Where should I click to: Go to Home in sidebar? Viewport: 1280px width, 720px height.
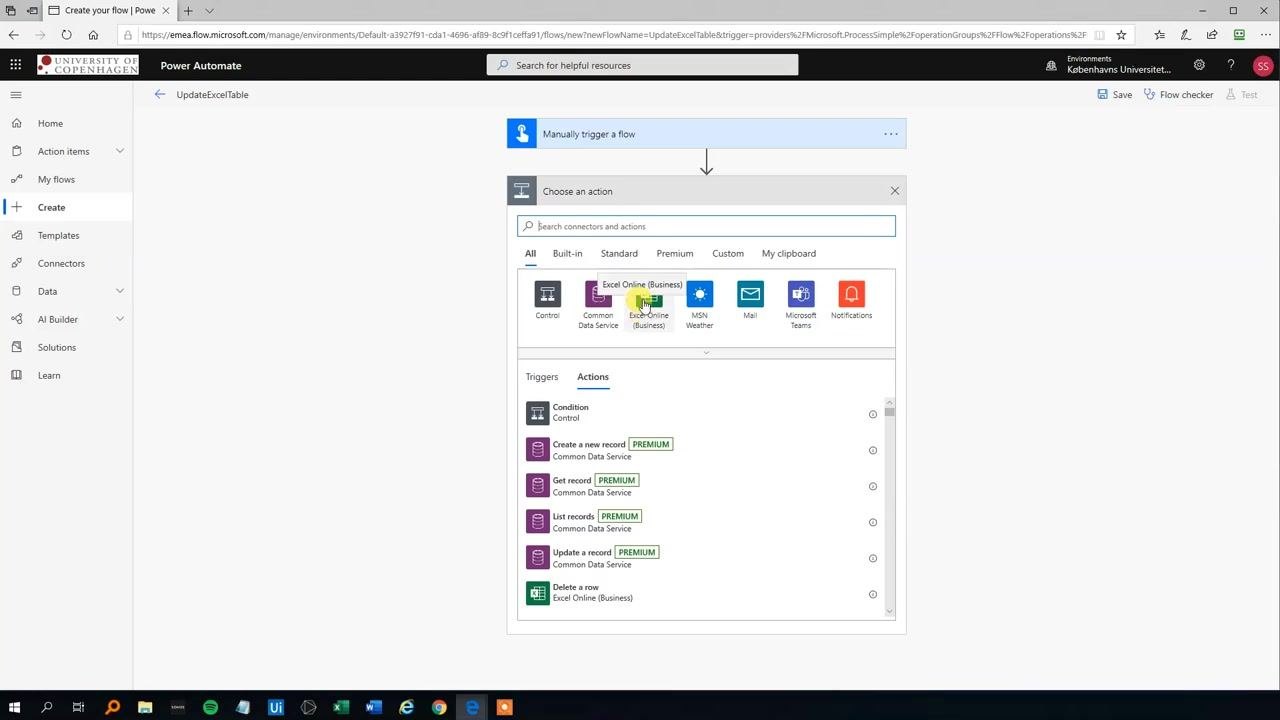pyautogui.click(x=50, y=123)
